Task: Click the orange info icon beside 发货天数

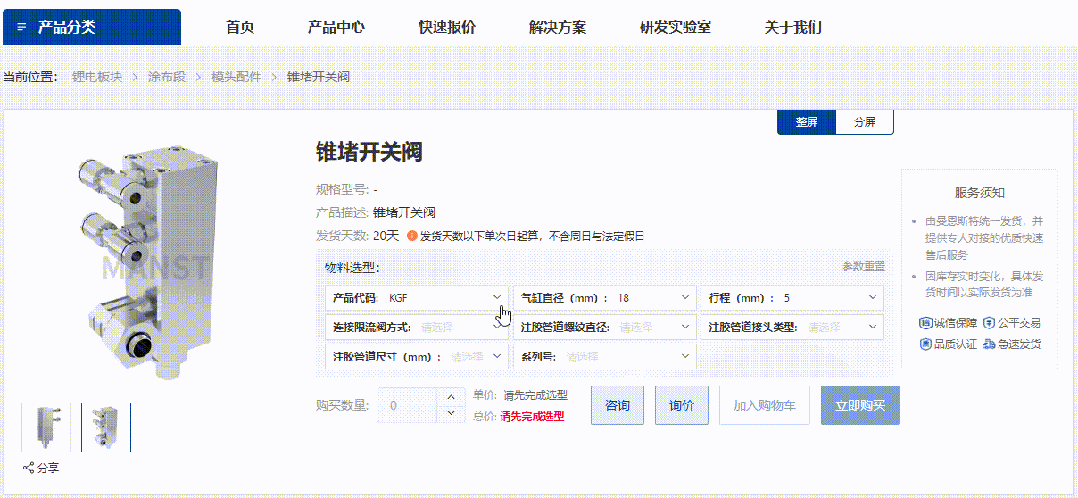Action: tap(412, 236)
